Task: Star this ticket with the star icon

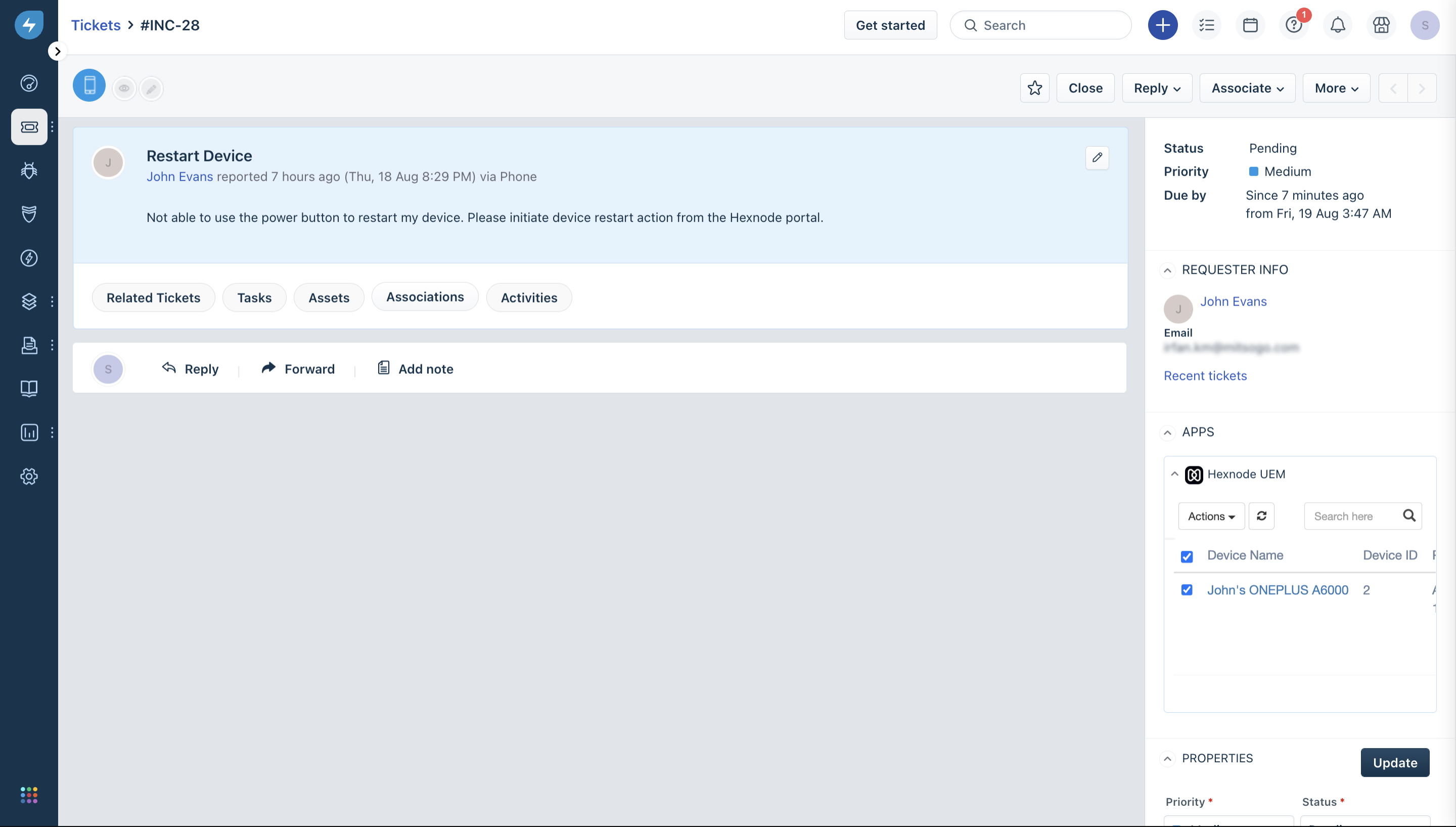Action: pos(1034,88)
